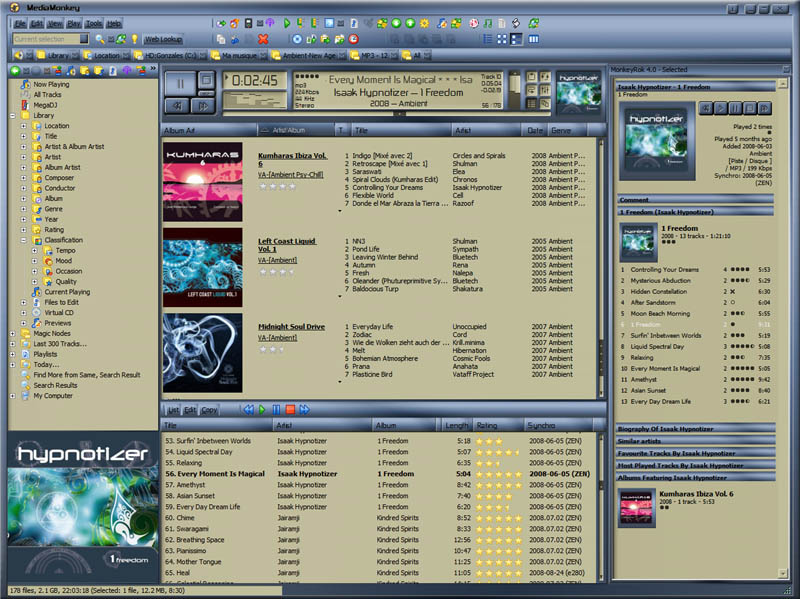This screenshot has height=599, width=800.
Task: Open the Current selection search dropdown
Action: pyautogui.click(x=84, y=39)
